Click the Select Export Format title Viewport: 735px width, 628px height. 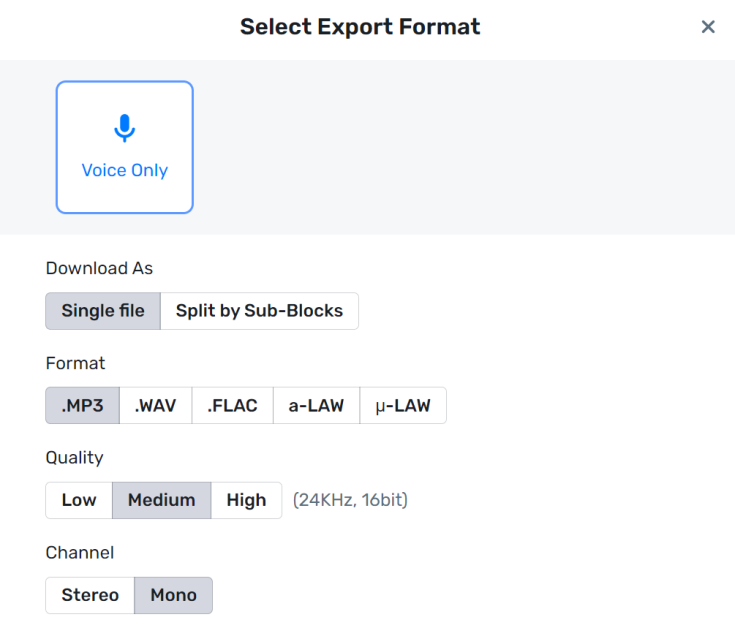coord(360,27)
